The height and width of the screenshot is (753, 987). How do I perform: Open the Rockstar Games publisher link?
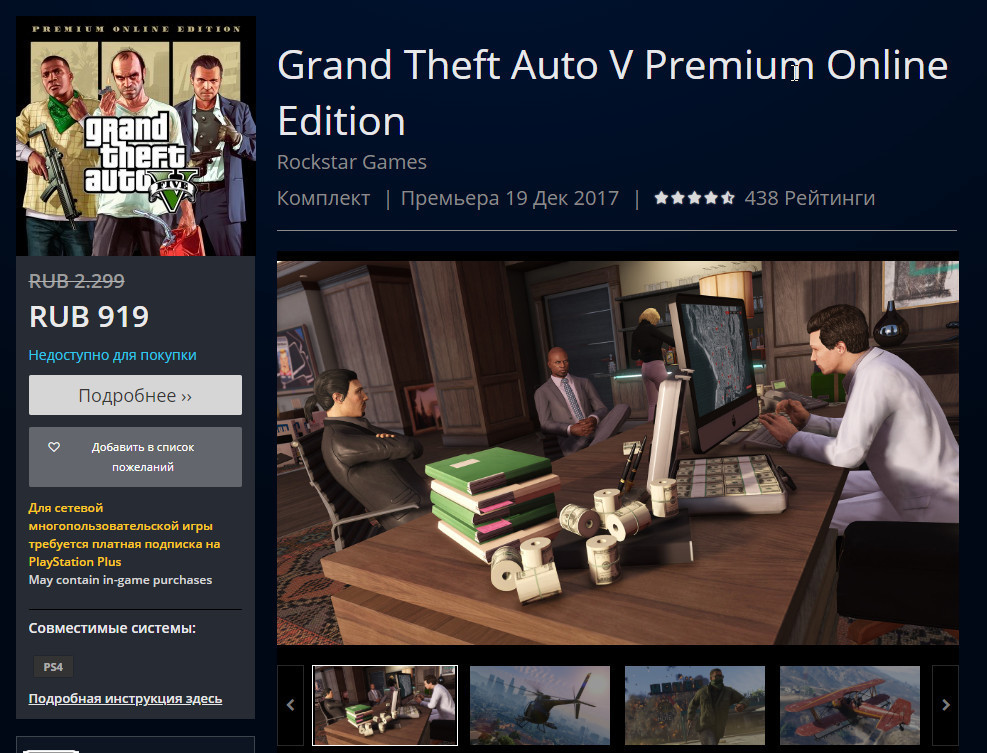tap(352, 162)
